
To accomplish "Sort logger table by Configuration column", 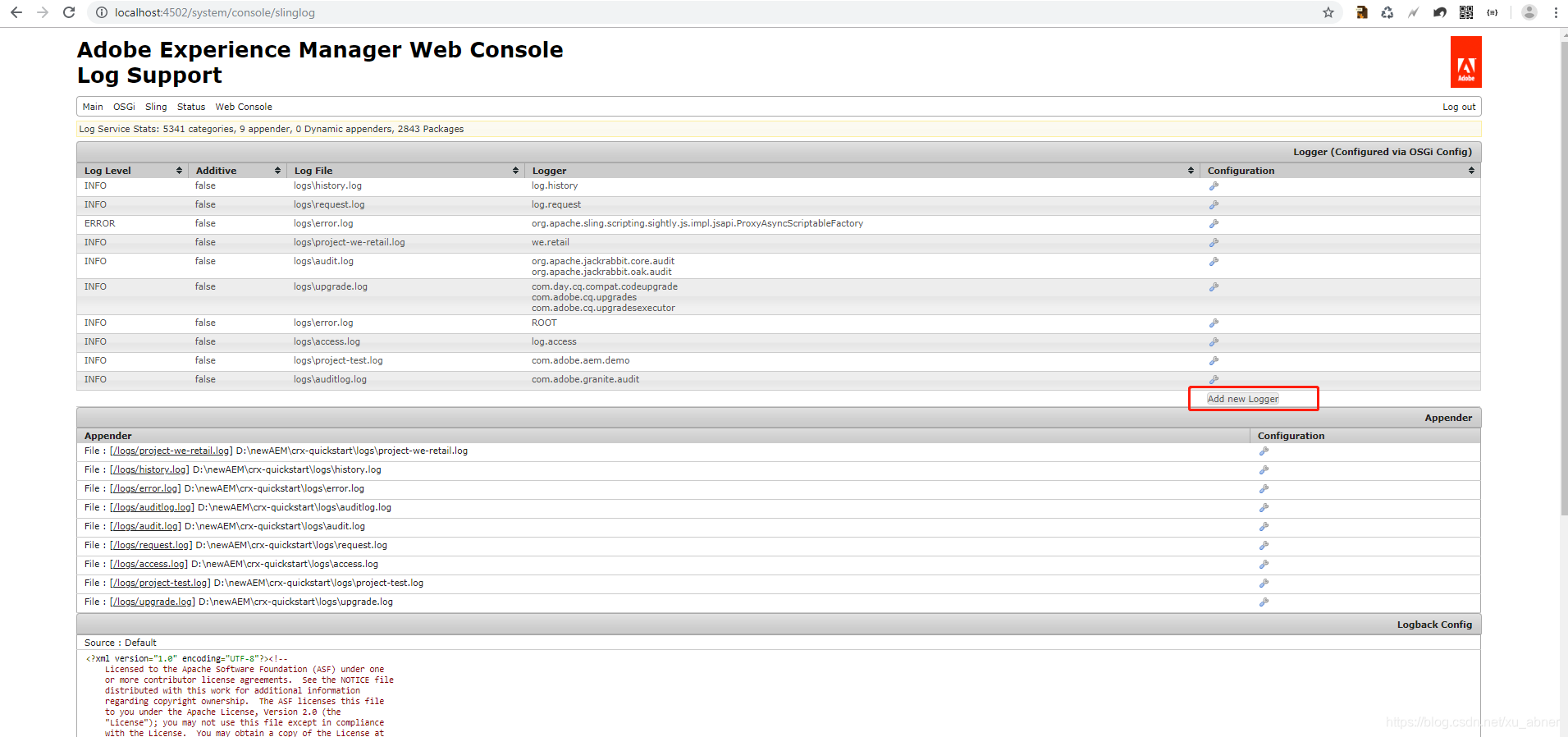I will [1340, 171].
